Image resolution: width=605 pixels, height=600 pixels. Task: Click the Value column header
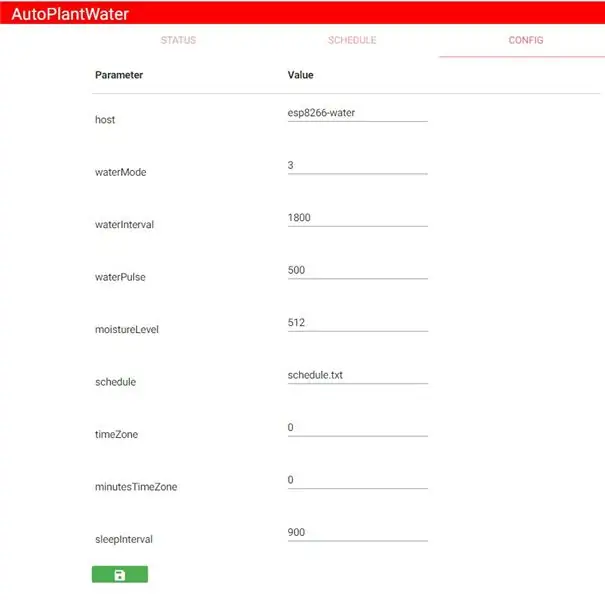[300, 75]
